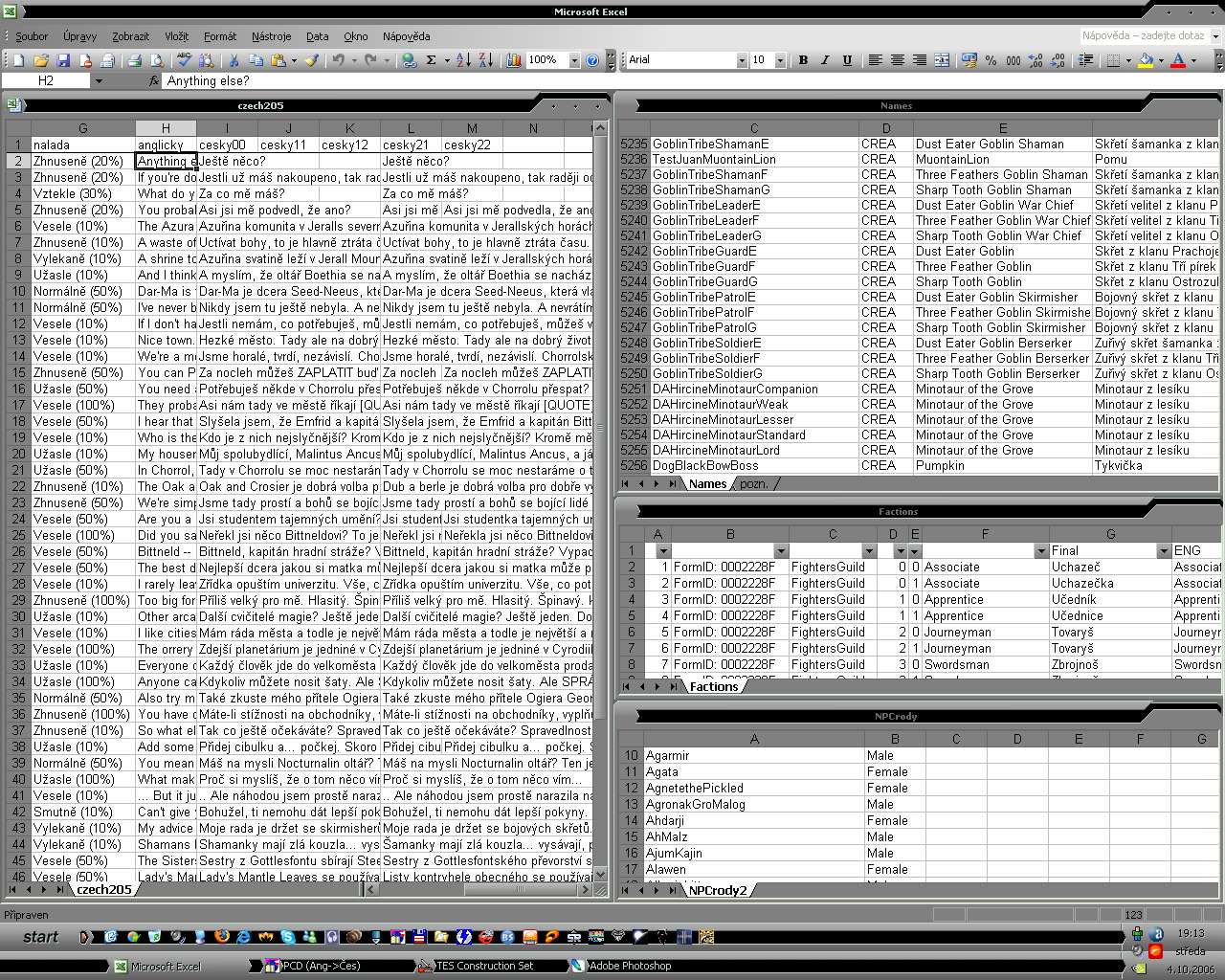Open the Formát menu
This screenshot has height=980, width=1225.
[219, 36]
